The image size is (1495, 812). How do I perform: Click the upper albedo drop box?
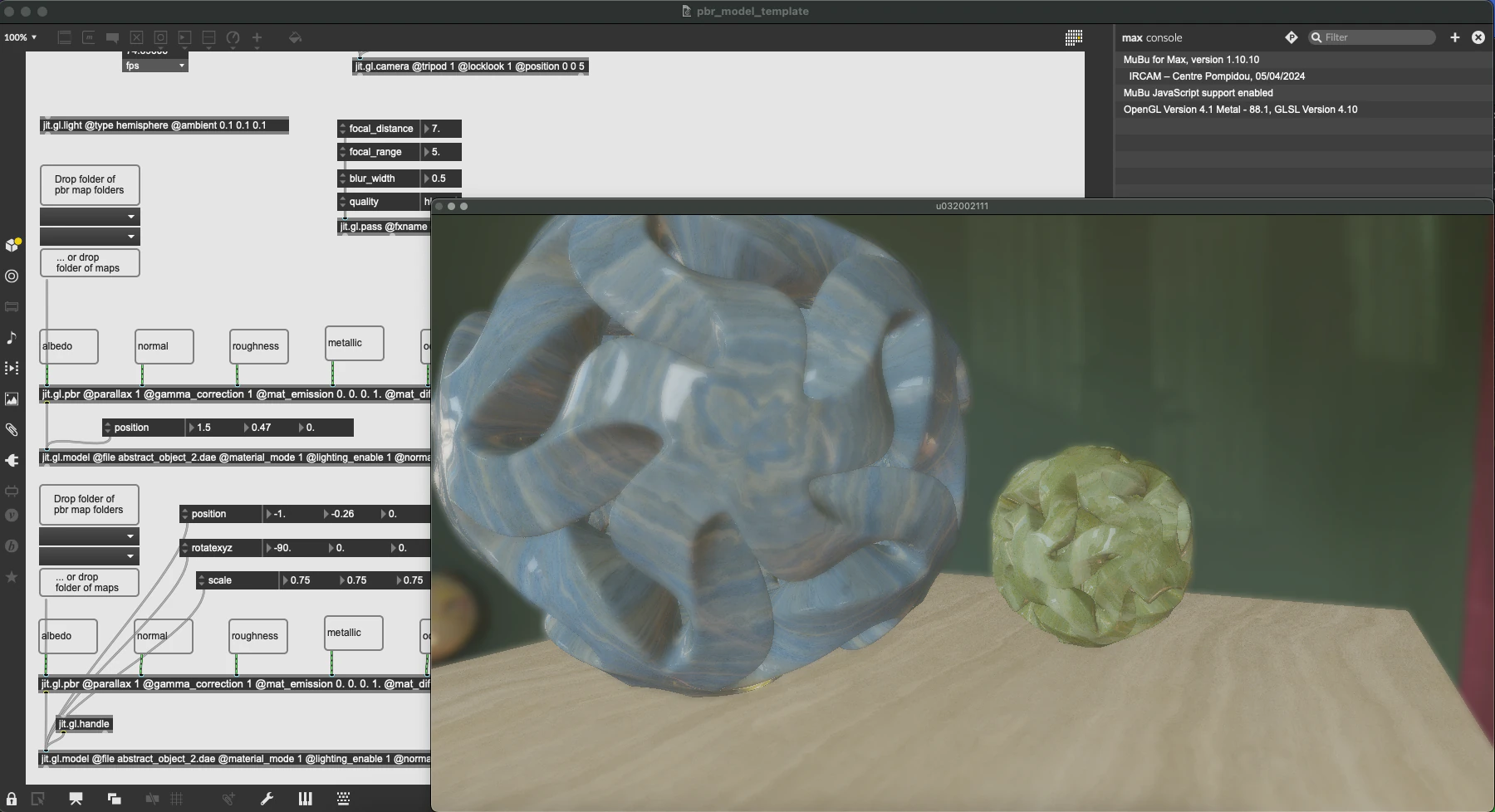click(69, 346)
